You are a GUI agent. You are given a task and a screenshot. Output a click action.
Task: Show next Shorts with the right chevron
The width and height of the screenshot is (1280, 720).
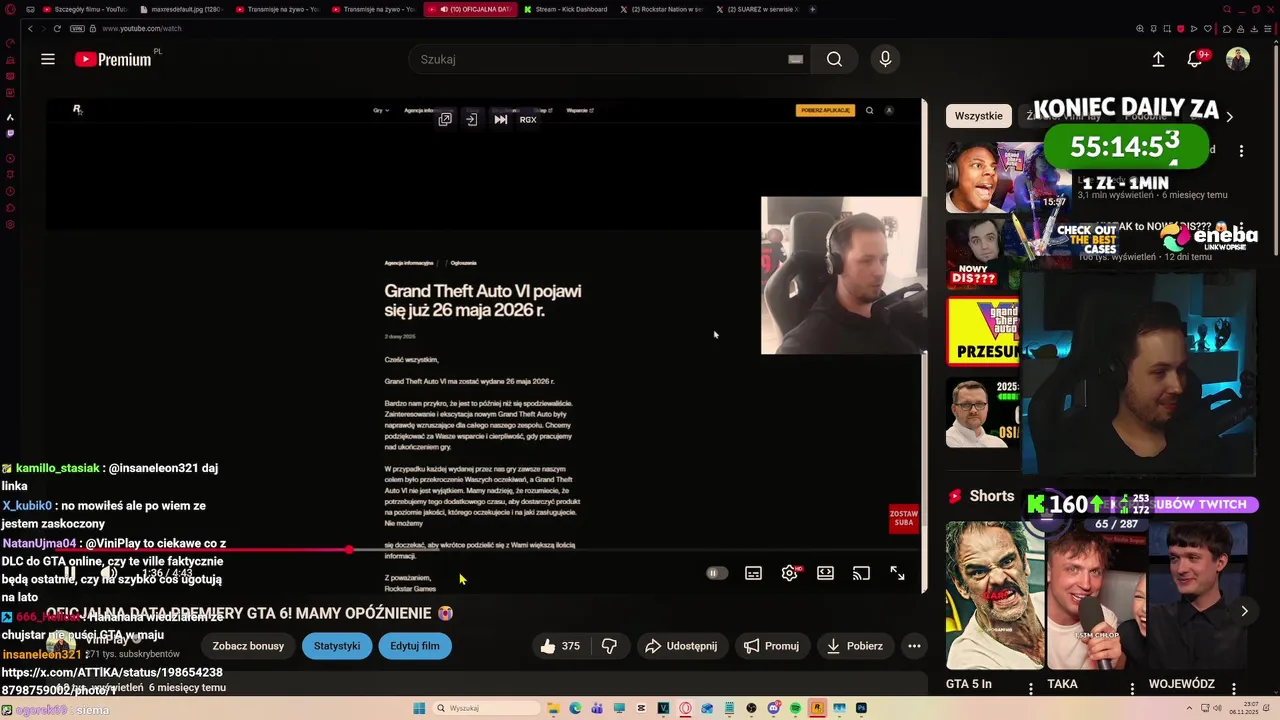[1244, 611]
